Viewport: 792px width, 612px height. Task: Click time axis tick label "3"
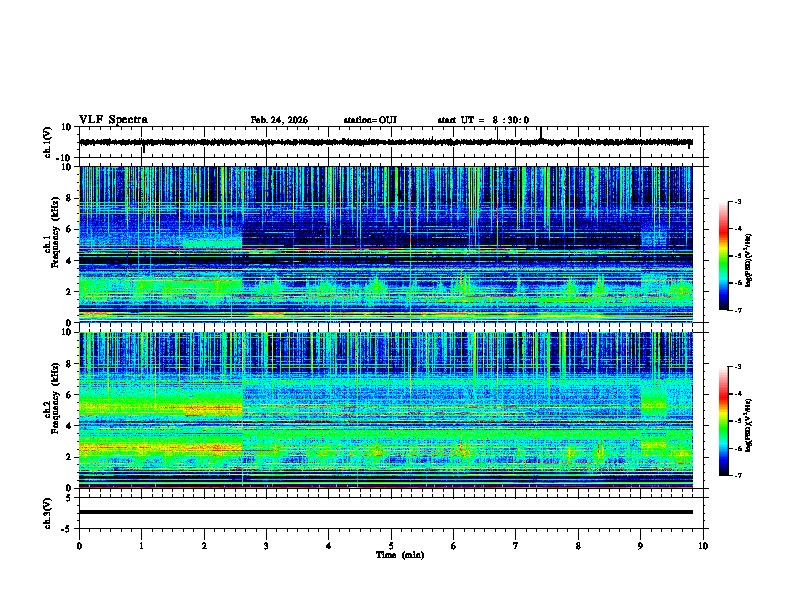coord(266,546)
